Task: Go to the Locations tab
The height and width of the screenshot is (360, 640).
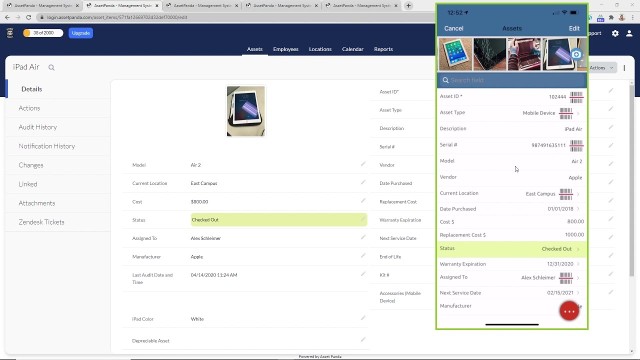Action: coord(320,49)
